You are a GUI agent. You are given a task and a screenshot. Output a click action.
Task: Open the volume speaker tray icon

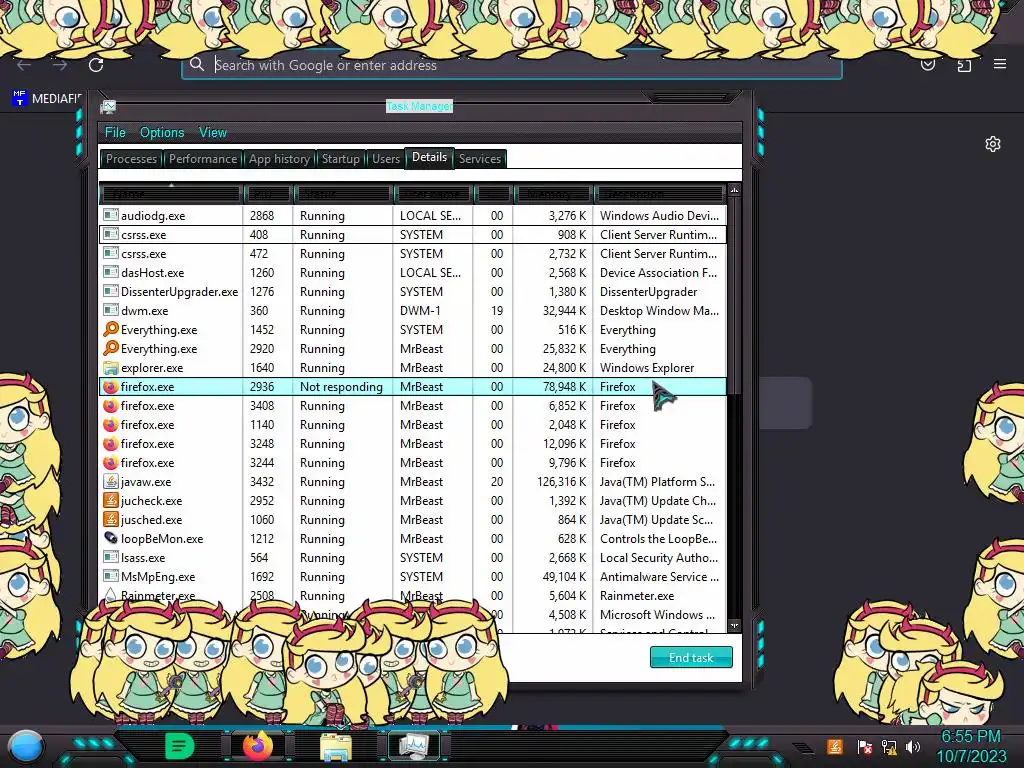pos(913,746)
